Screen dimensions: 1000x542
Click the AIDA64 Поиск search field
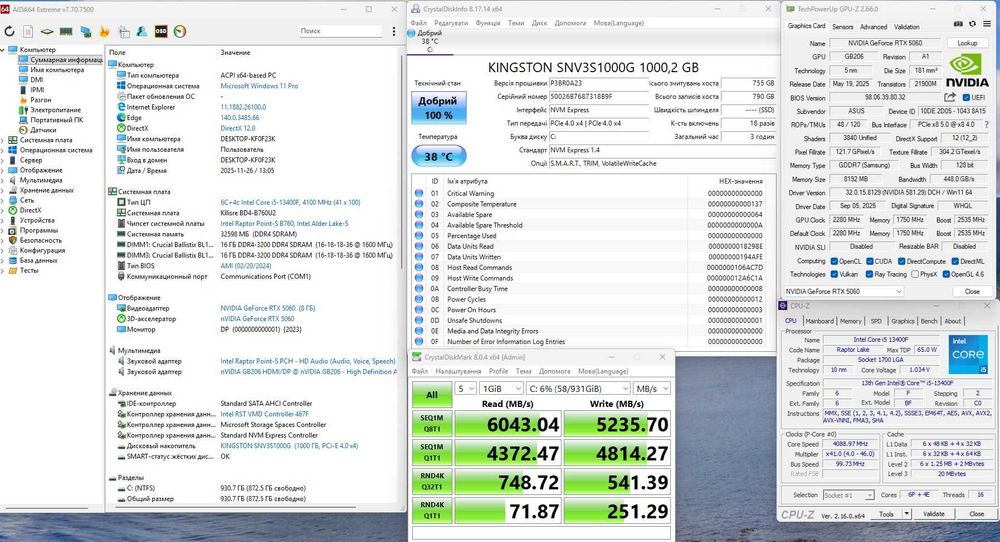click(341, 31)
